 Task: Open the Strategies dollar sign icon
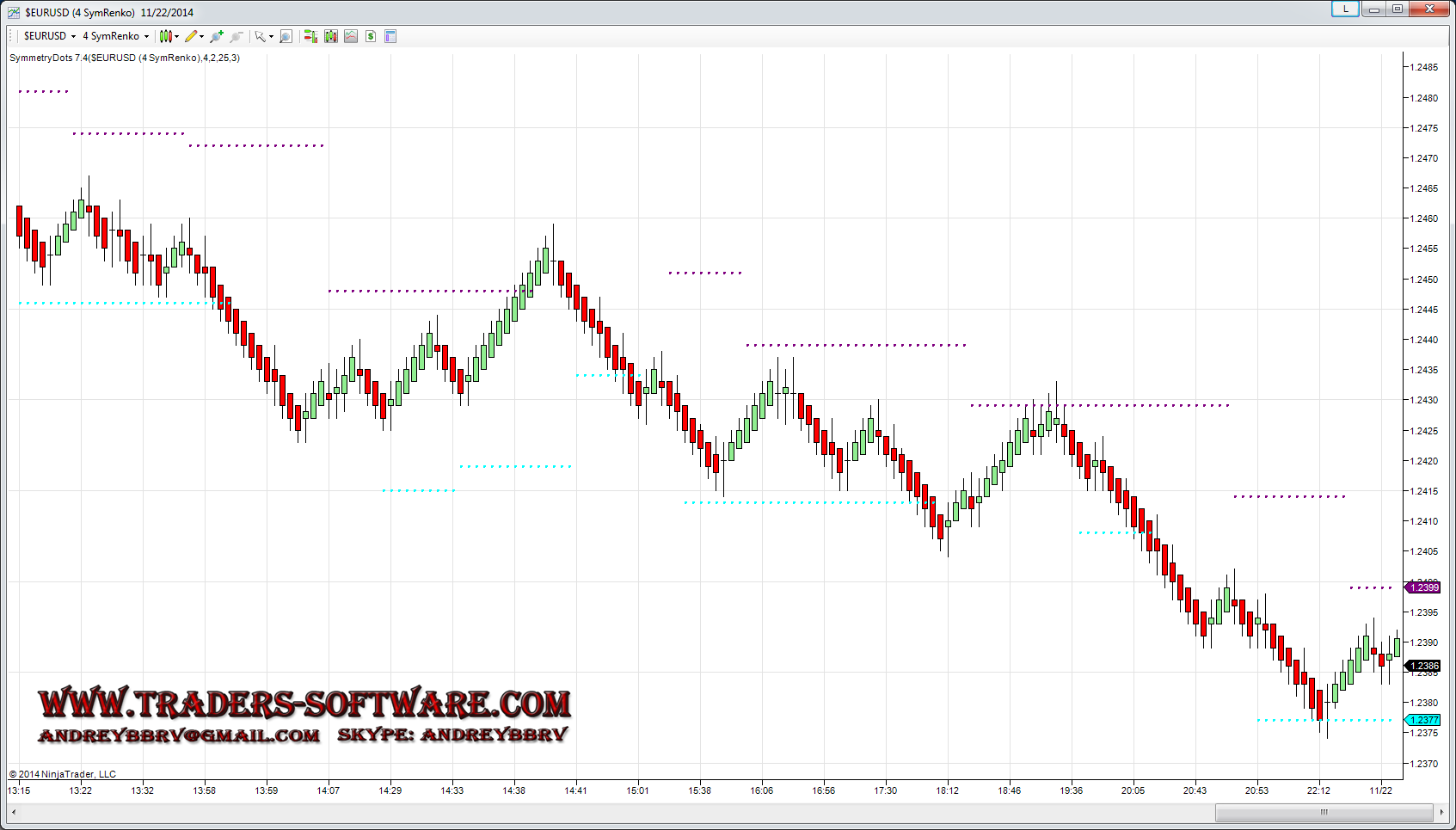(371, 36)
